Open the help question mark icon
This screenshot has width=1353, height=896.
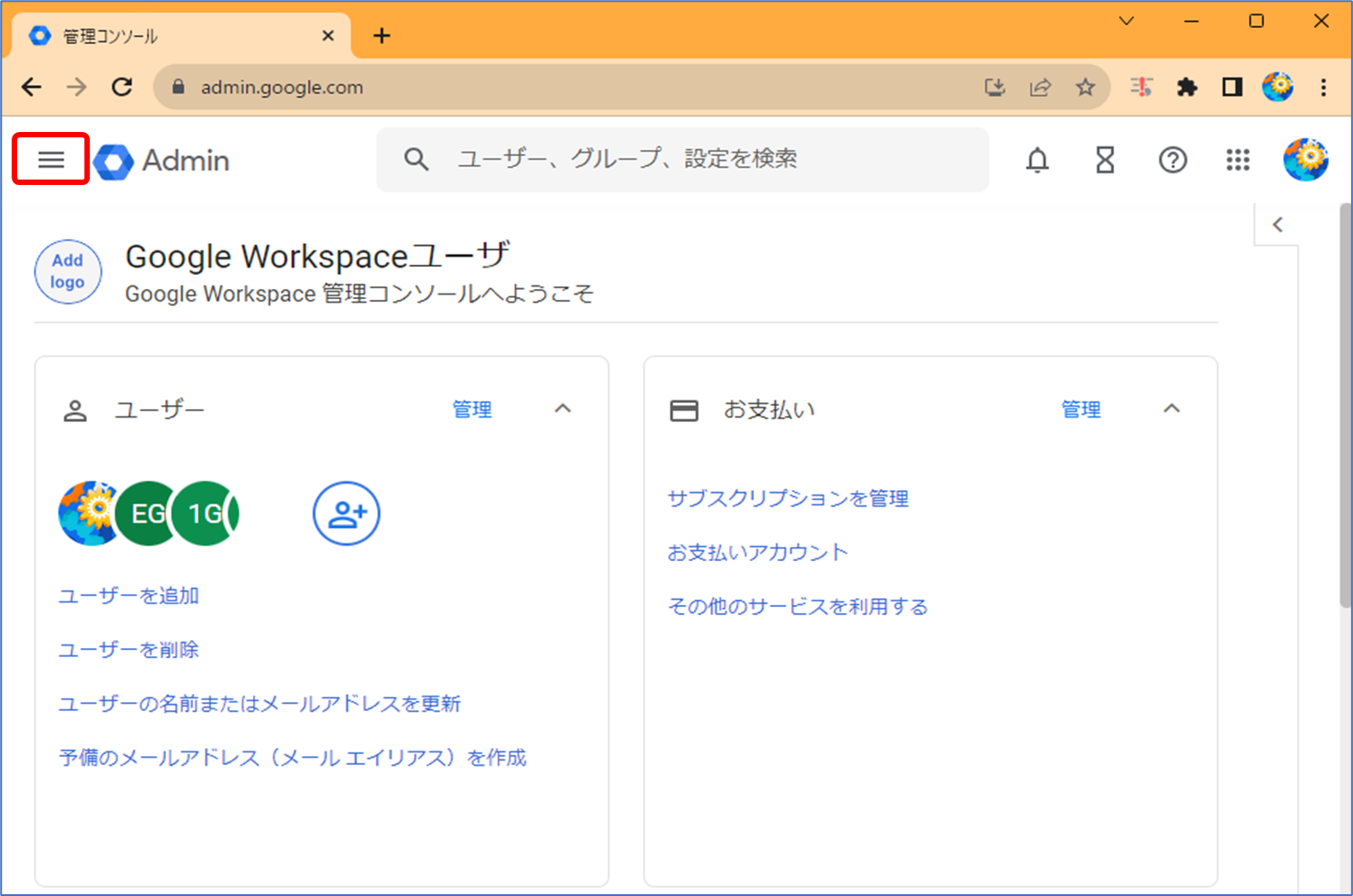[x=1173, y=160]
